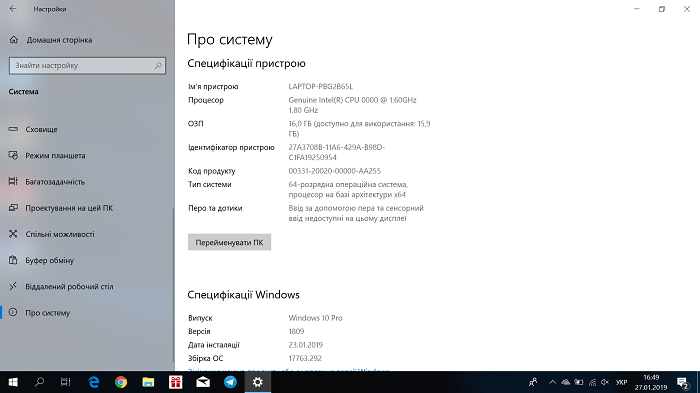This screenshot has width=700, height=393.
Task: Click the Windows 10 Pro edition value
Action: point(315,318)
